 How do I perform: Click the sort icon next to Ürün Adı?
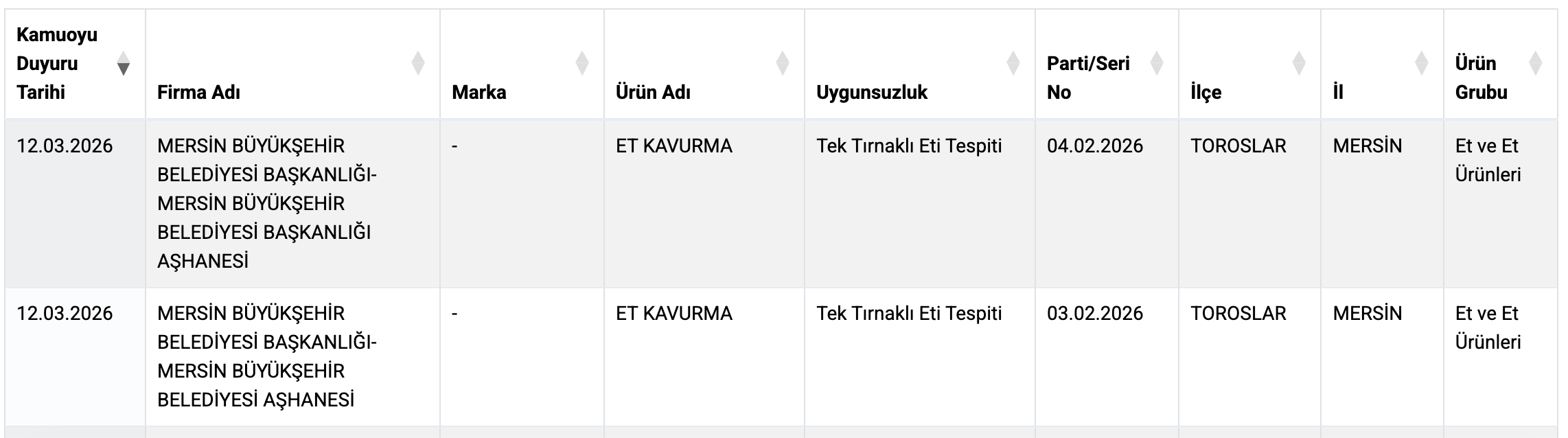pos(783,62)
